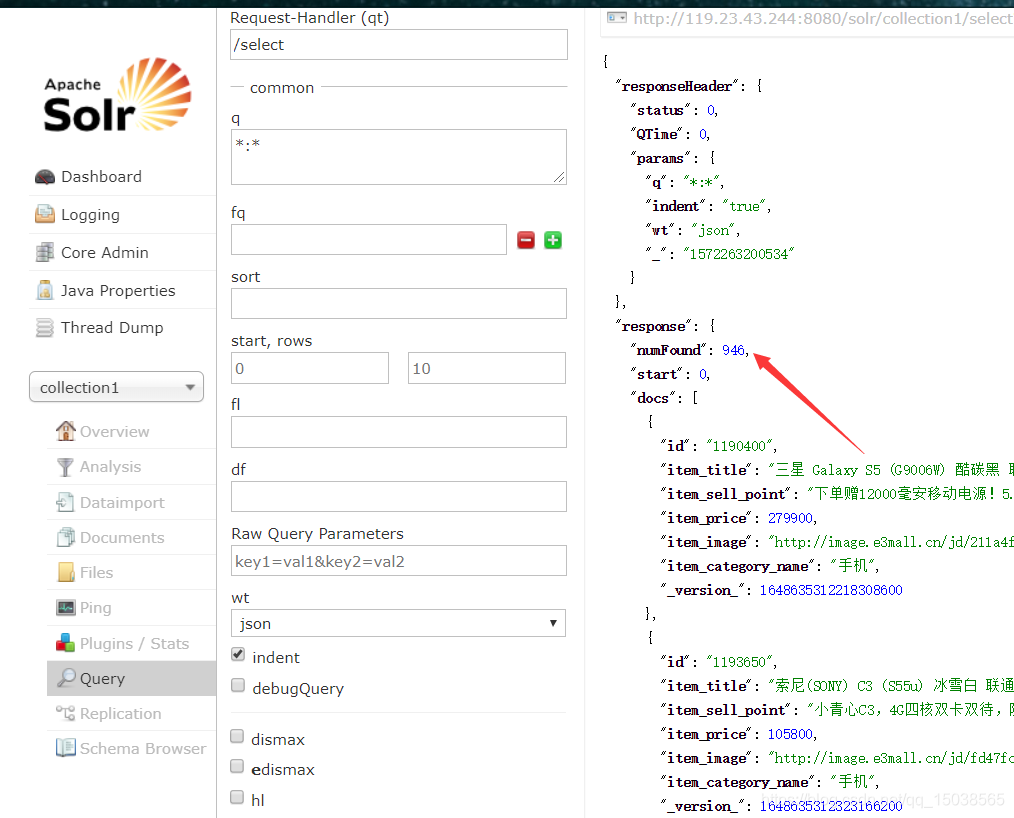Tick the hl highlighting checkbox
Screen dimensions: 1014x818
tap(238, 798)
